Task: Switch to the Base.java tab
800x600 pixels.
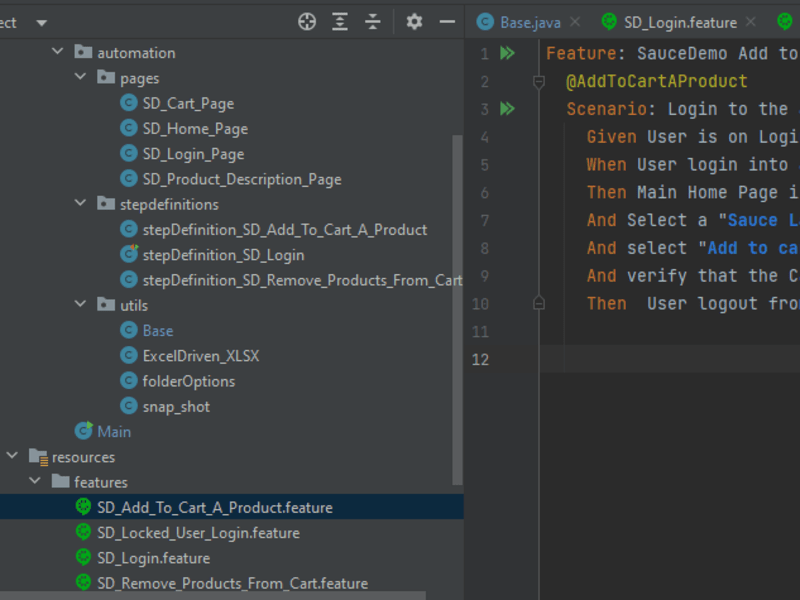Action: 530,22
